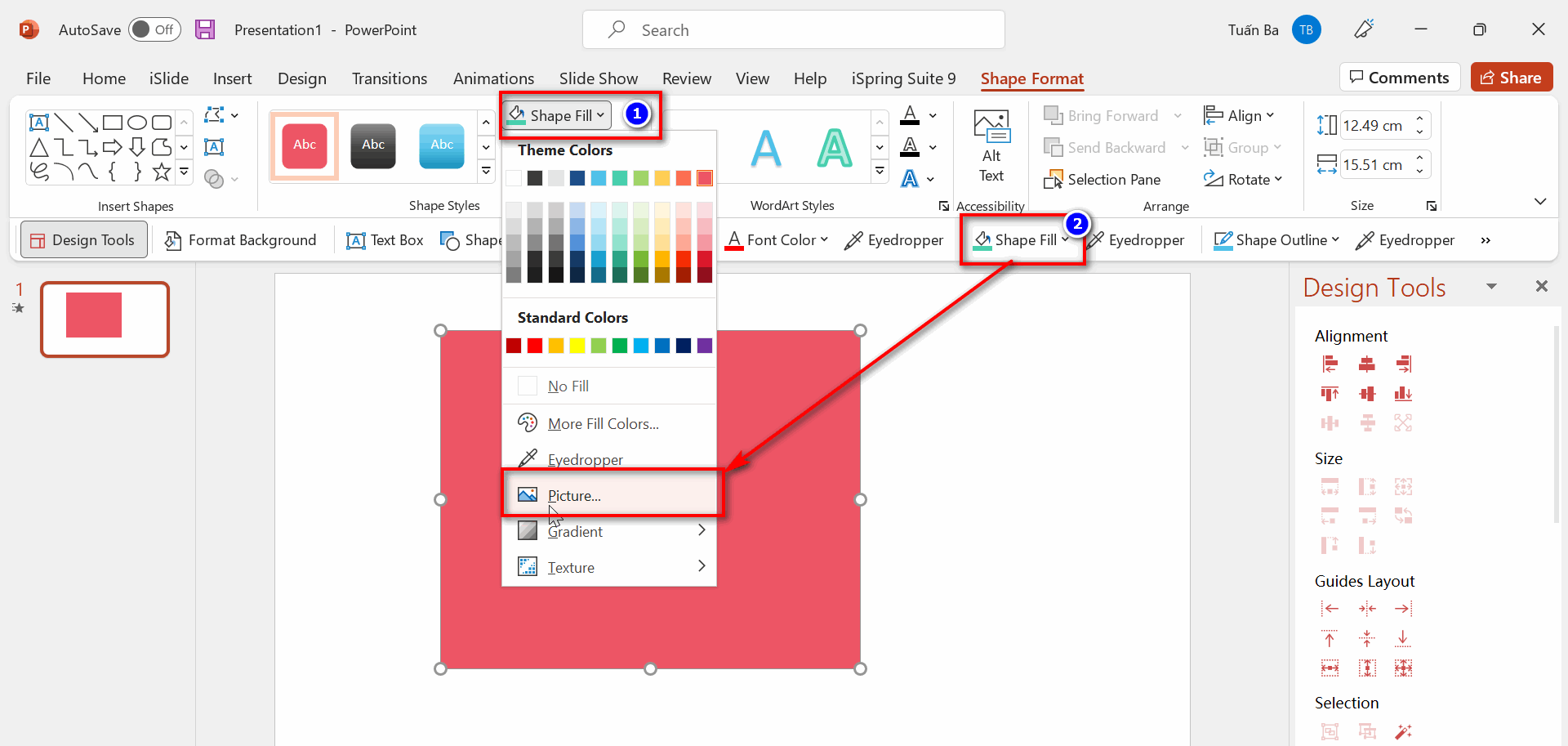The image size is (1568, 746).
Task: Open the Align dropdown
Action: tap(1239, 115)
